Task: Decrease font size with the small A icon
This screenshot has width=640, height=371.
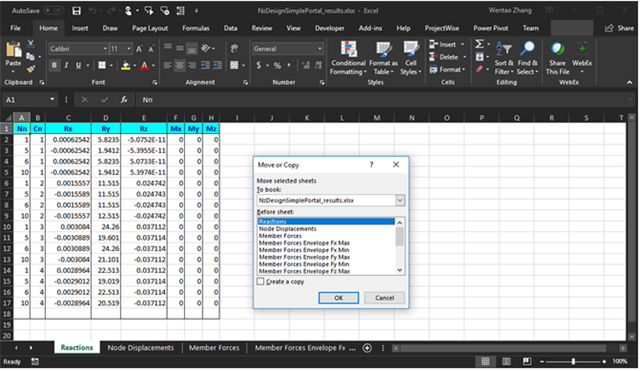Action: (x=151, y=49)
